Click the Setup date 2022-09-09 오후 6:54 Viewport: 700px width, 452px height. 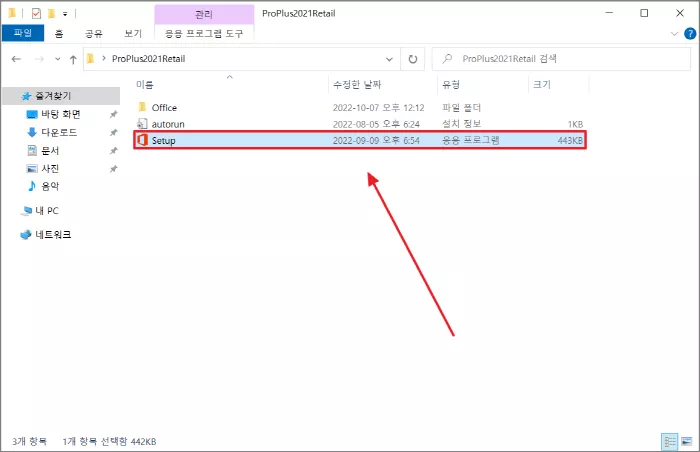[376, 141]
